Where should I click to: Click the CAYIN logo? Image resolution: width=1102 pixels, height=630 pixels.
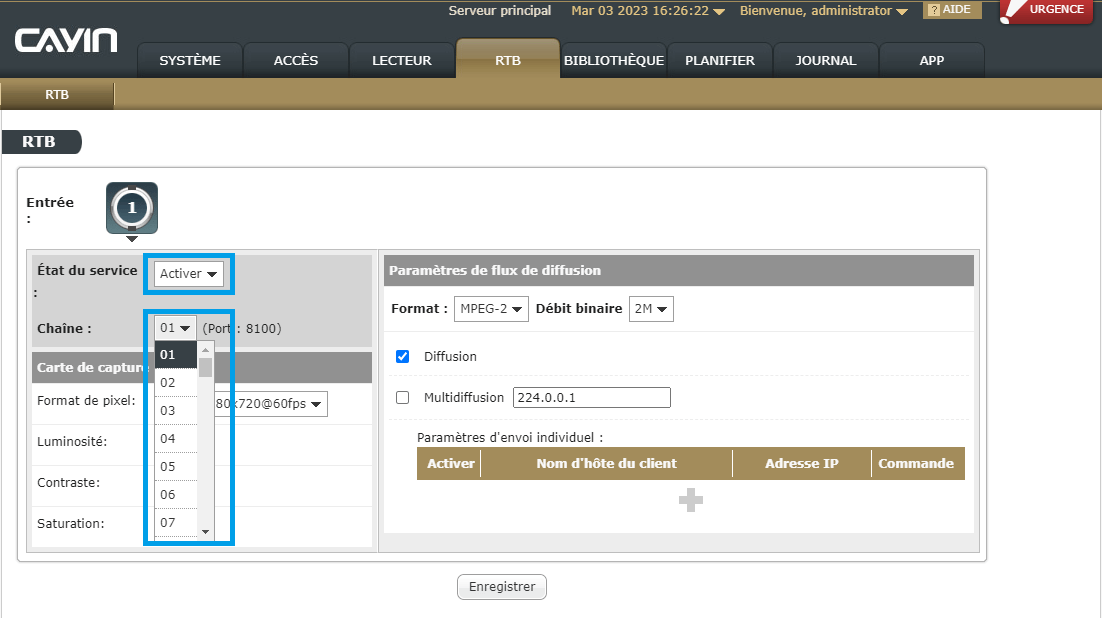[x=66, y=41]
